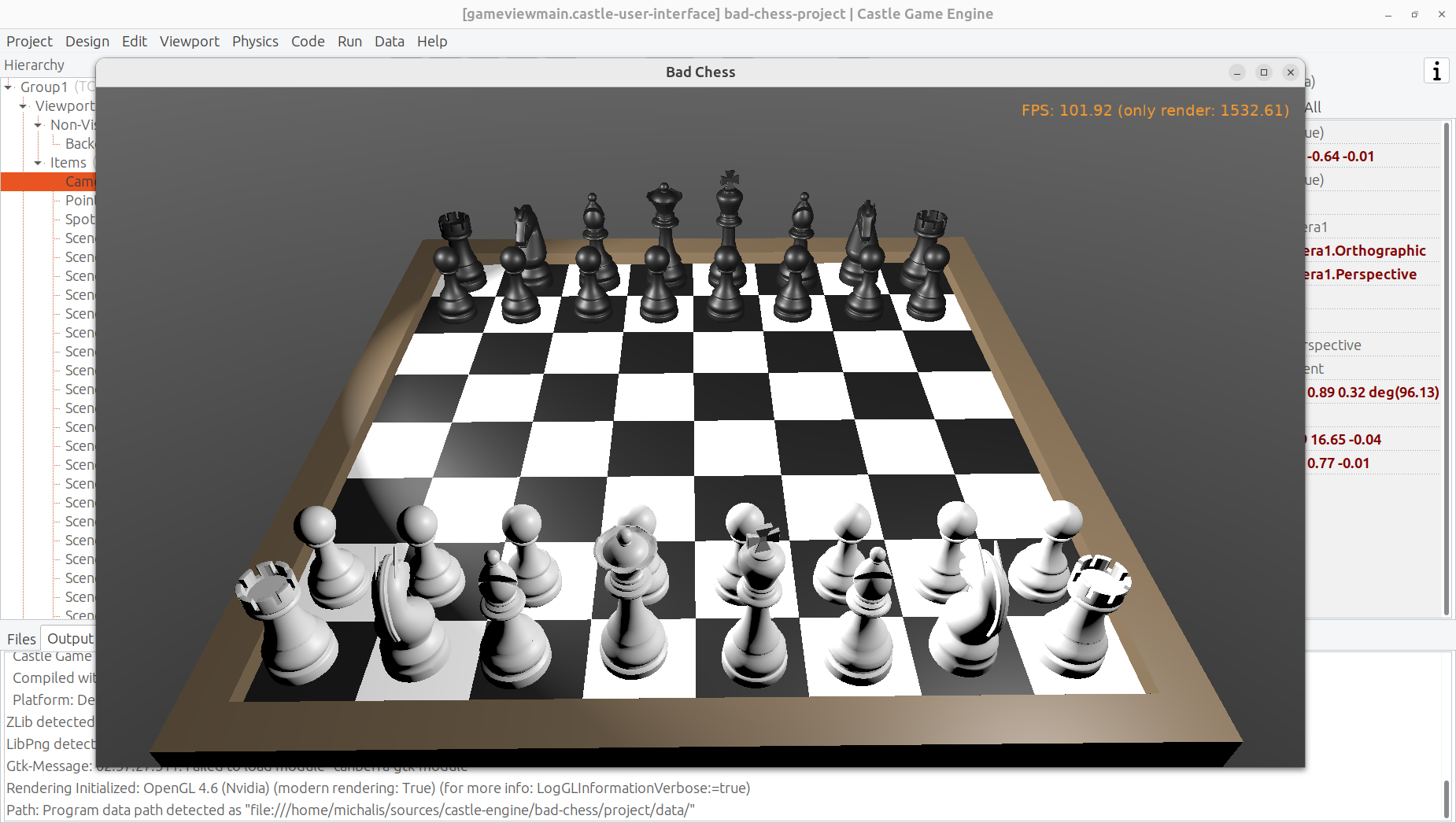Click the 'Rendering Initialized: OpenGL 4.6' log line
This screenshot has height=823, width=1456.
tap(378, 788)
